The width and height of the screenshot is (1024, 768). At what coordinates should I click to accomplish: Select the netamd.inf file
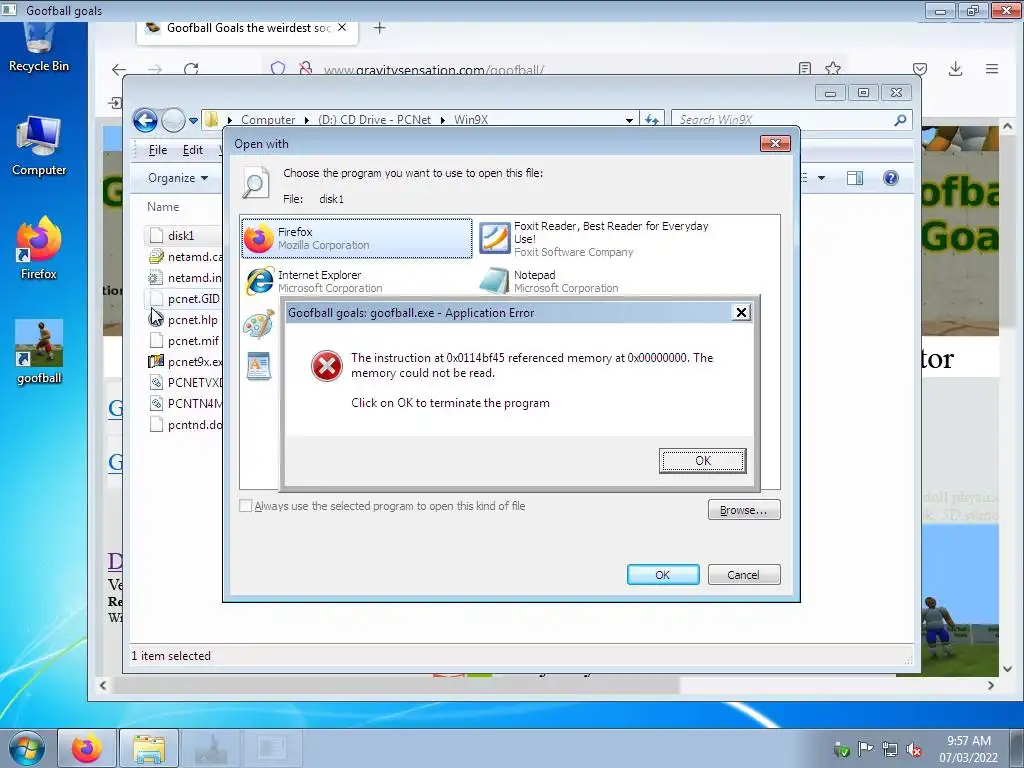tap(185, 278)
